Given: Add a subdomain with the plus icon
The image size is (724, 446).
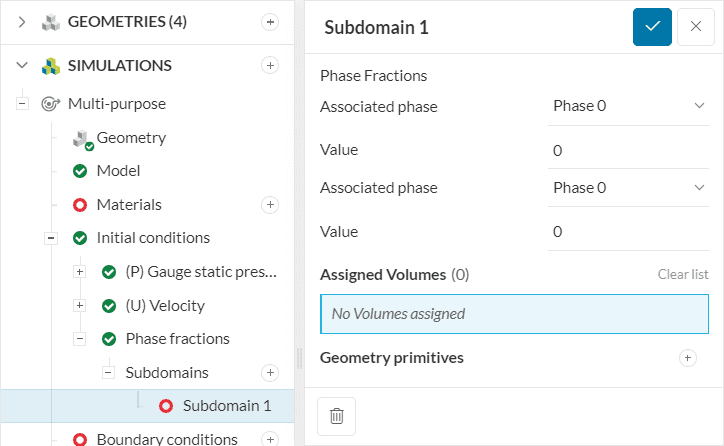Looking at the screenshot, I should [269, 373].
